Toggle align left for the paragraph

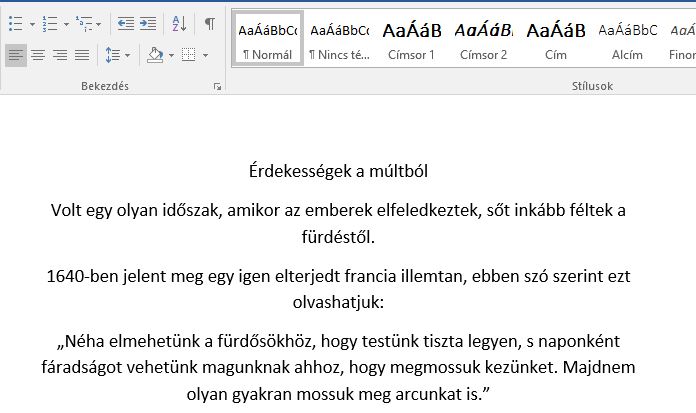pyautogui.click(x=15, y=54)
